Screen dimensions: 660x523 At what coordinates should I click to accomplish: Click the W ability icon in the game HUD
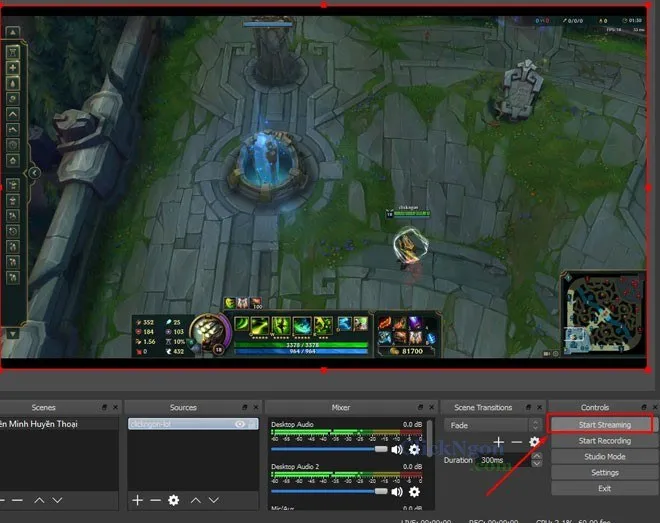tap(281, 324)
